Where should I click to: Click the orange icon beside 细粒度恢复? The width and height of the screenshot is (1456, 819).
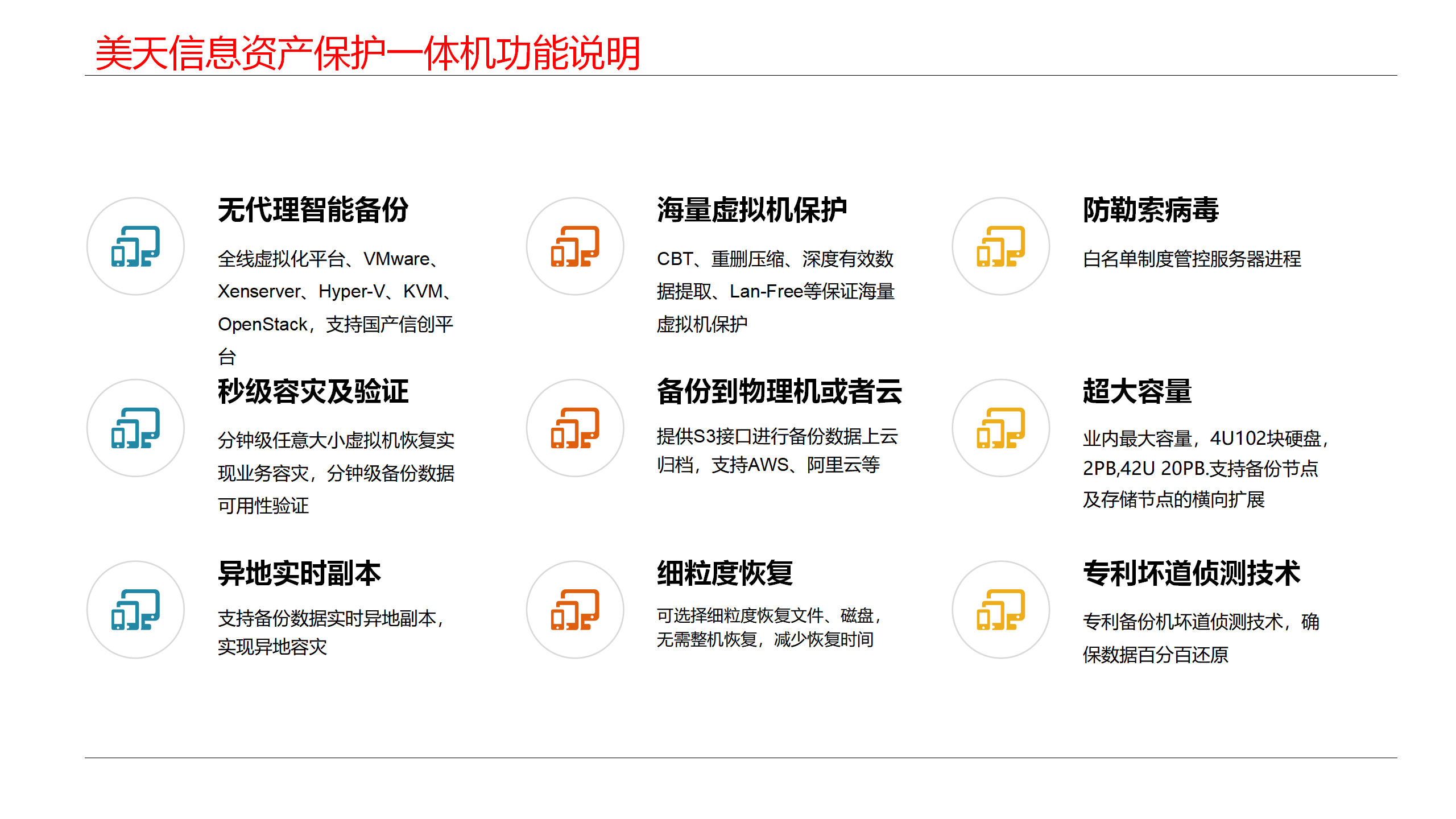[575, 609]
